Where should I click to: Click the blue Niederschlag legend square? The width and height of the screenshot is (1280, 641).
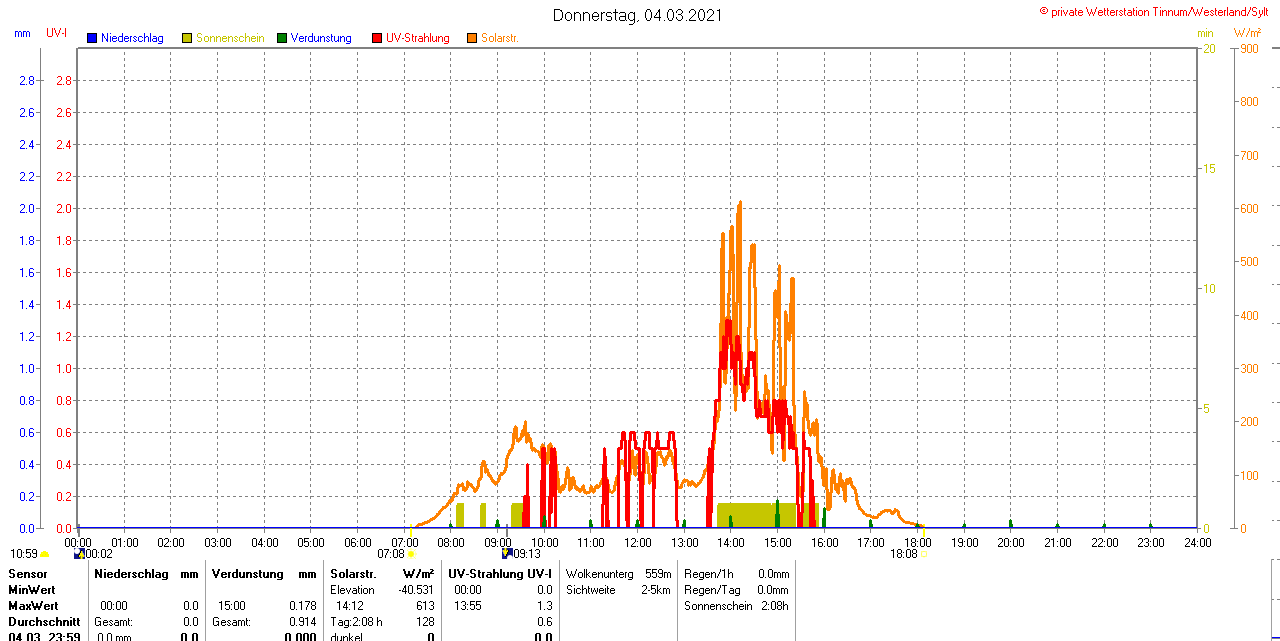(x=92, y=38)
